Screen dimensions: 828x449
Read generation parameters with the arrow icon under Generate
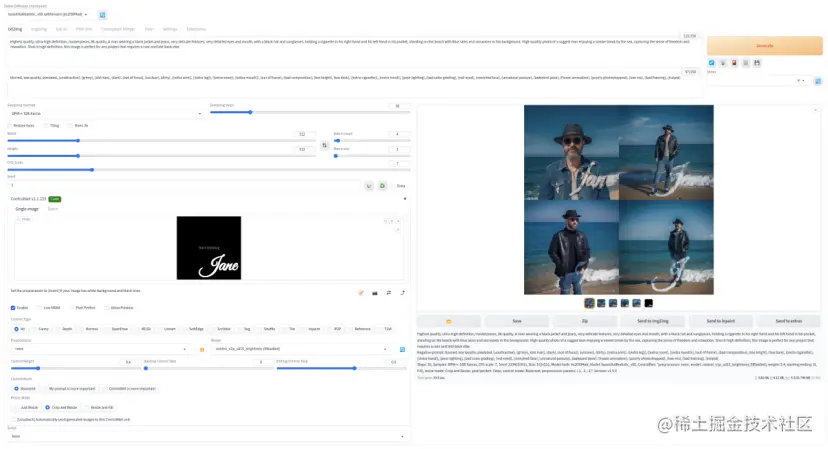pos(711,63)
